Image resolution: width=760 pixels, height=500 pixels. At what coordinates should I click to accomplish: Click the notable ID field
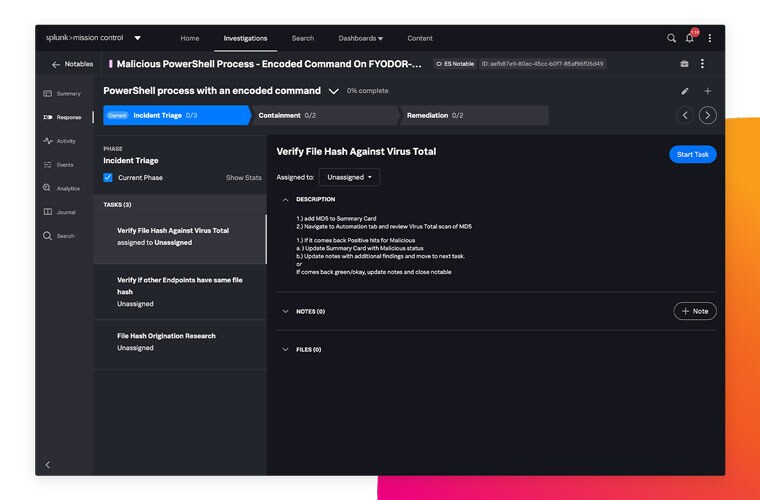pyautogui.click(x=542, y=64)
